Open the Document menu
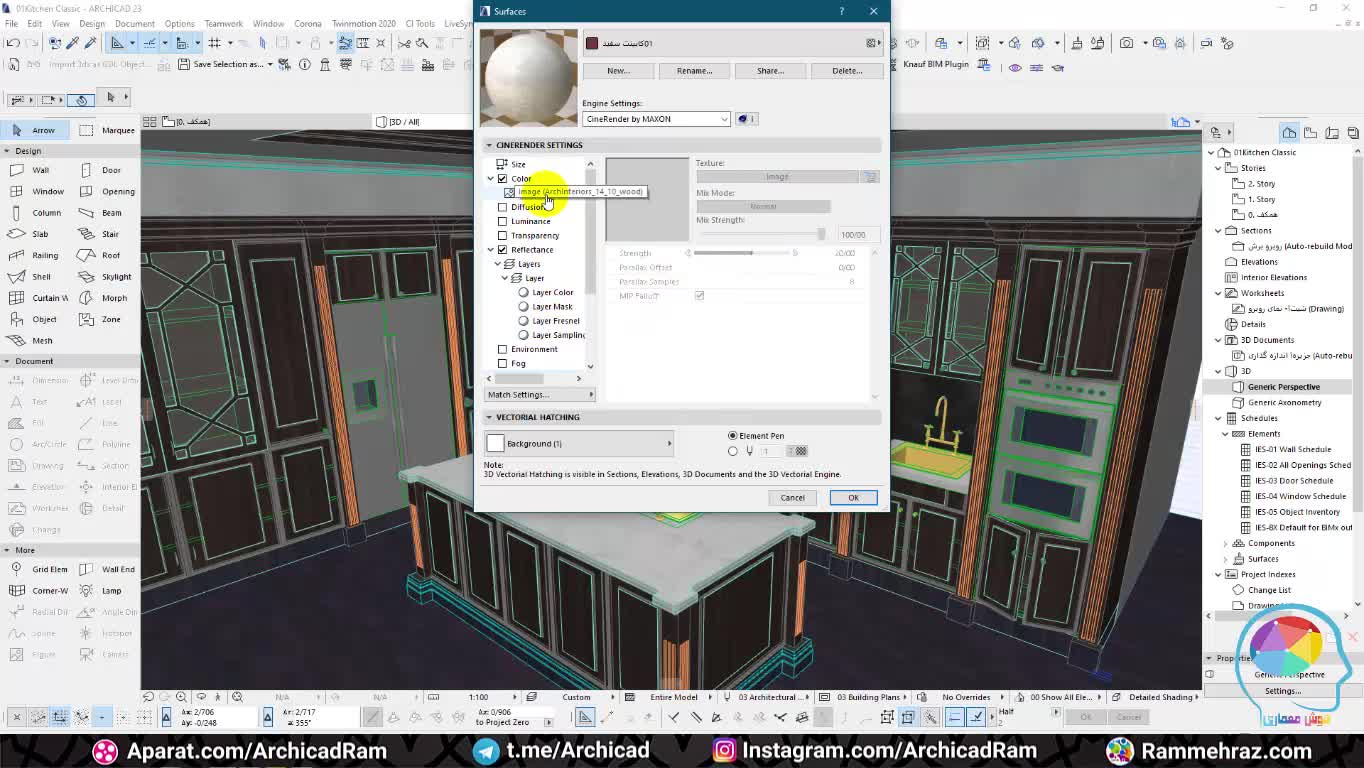Viewport: 1364px width, 768px height. pos(134,23)
